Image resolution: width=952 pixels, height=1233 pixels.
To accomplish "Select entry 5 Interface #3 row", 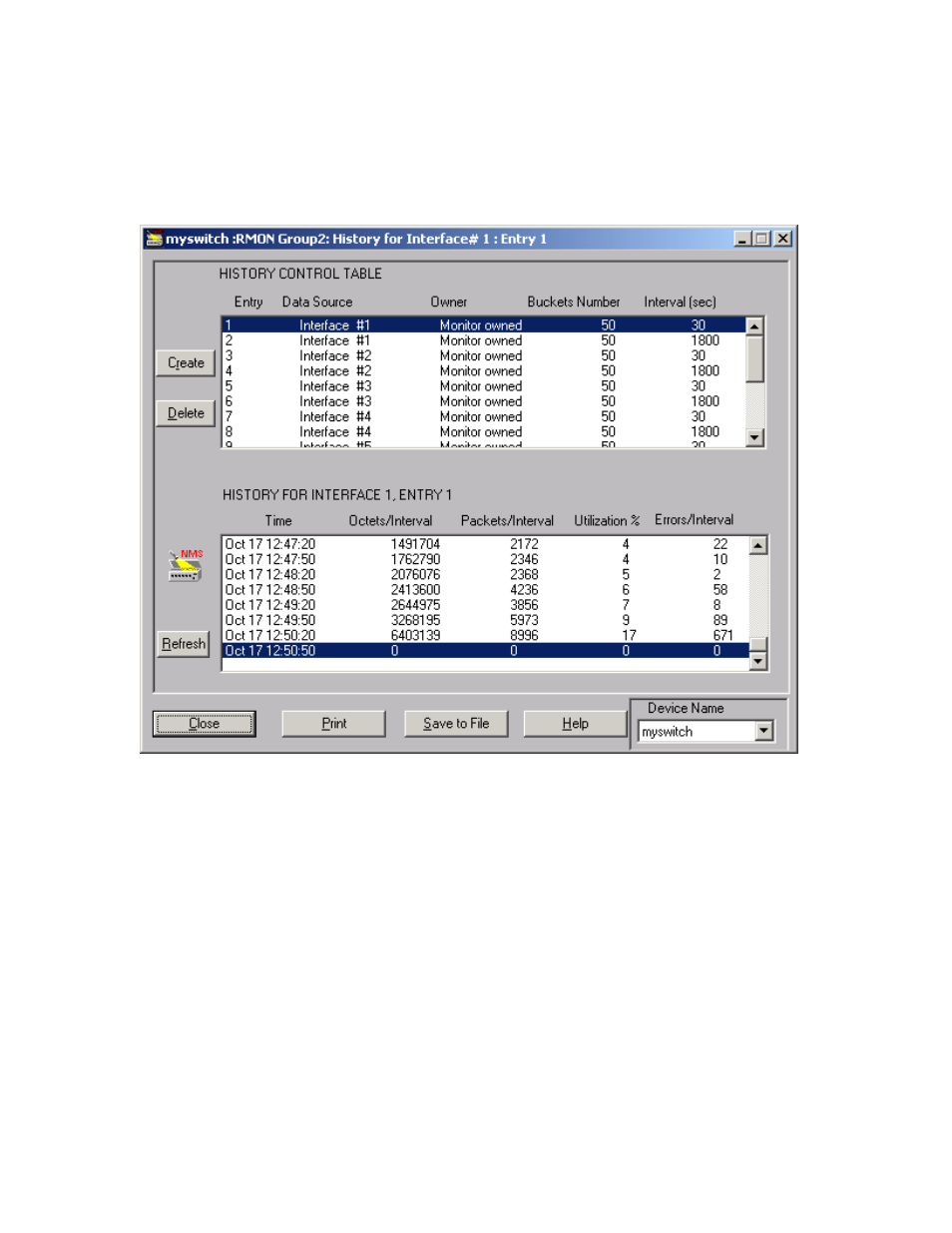I will click(x=484, y=386).
